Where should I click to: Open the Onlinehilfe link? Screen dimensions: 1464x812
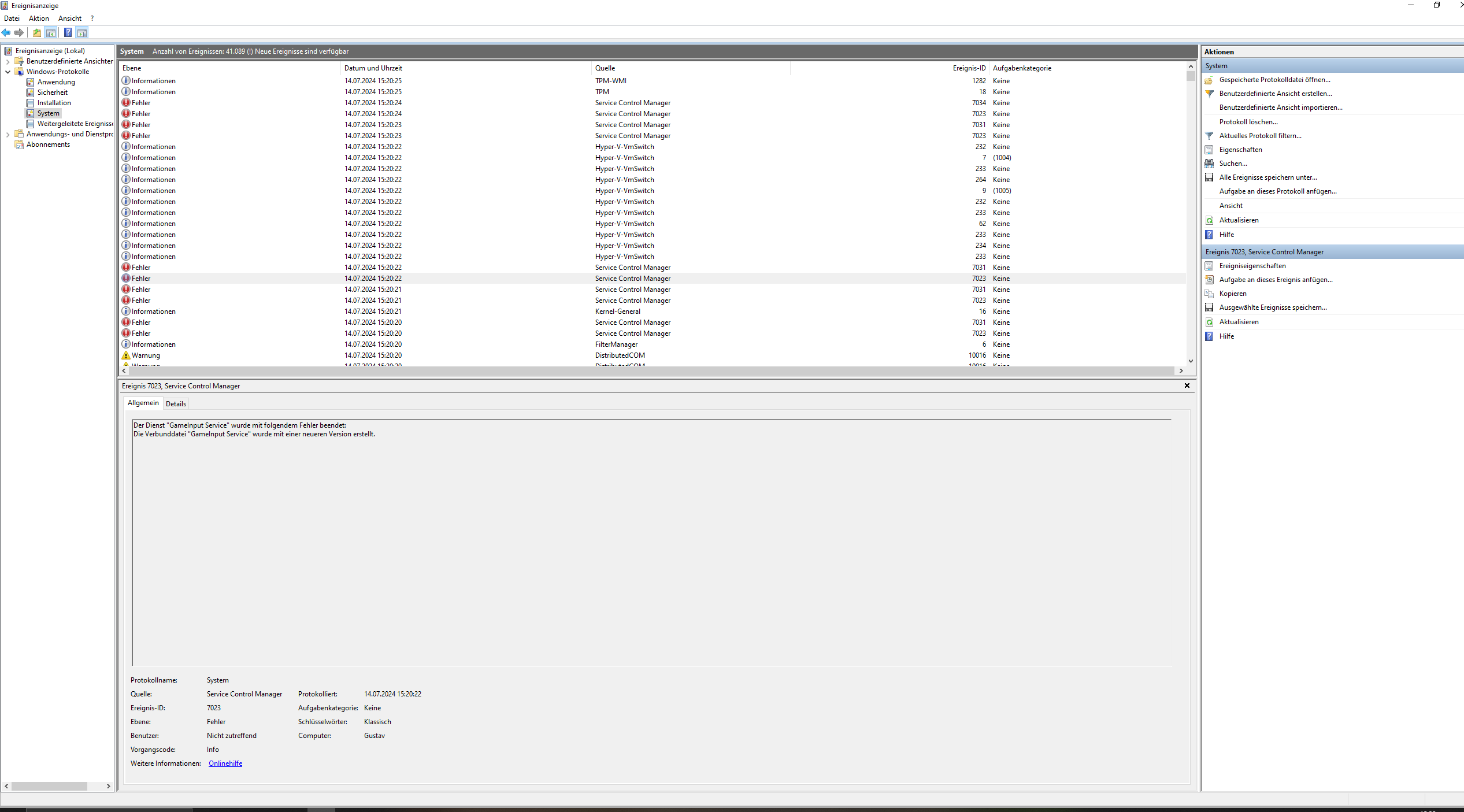(x=225, y=763)
